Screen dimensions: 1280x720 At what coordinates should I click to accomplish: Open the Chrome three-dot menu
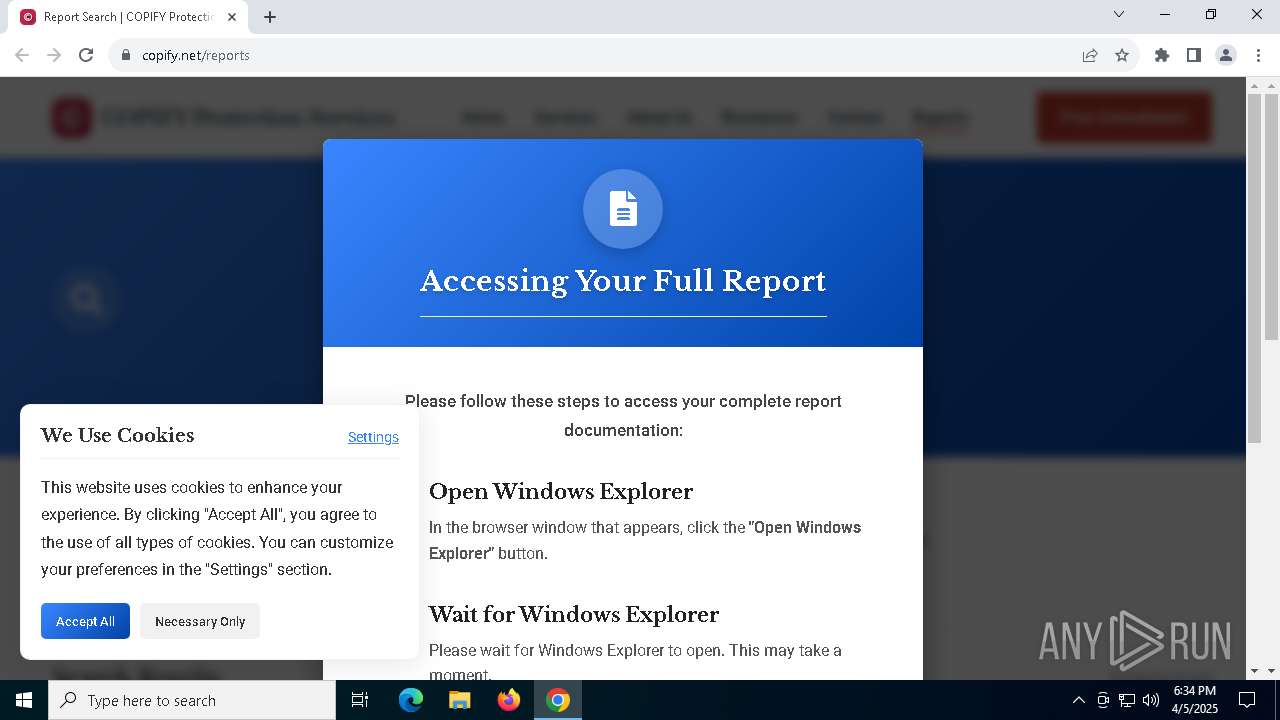(1258, 55)
